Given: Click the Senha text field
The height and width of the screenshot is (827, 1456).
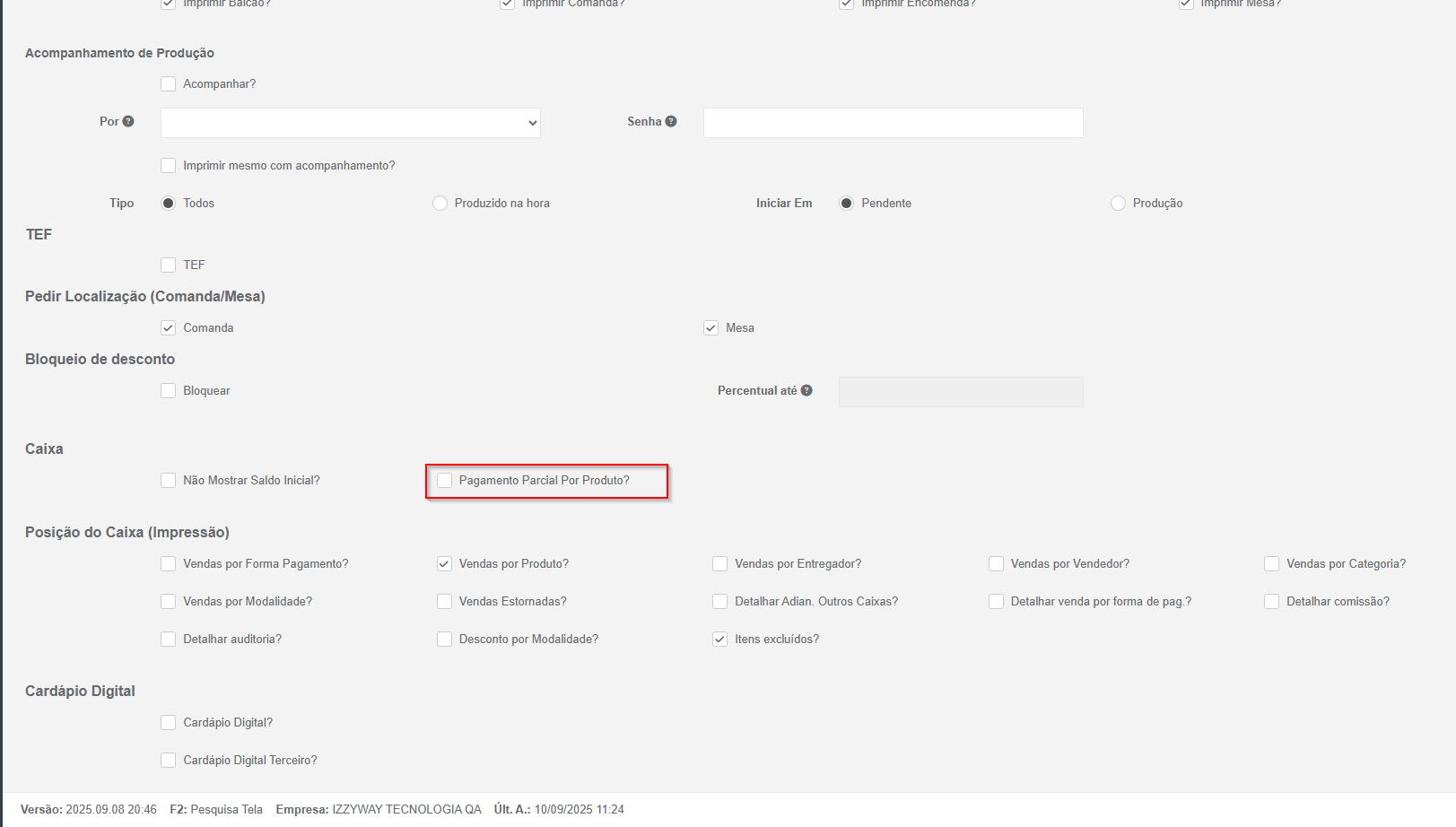Looking at the screenshot, I should 893,123.
